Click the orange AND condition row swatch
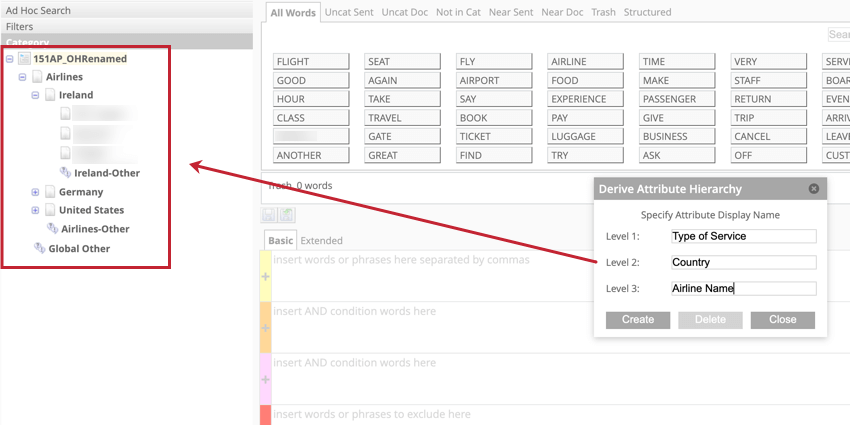The width and height of the screenshot is (850, 425). 266,327
